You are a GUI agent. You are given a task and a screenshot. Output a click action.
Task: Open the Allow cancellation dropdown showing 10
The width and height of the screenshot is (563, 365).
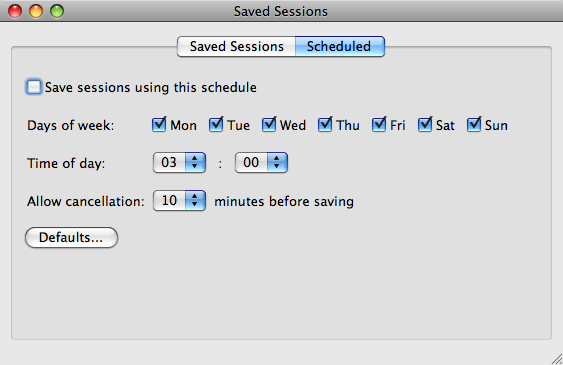point(179,201)
